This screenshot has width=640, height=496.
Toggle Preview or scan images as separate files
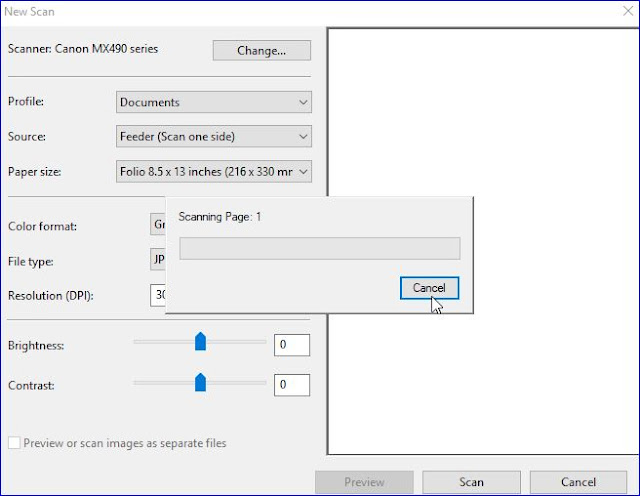[x=14, y=443]
